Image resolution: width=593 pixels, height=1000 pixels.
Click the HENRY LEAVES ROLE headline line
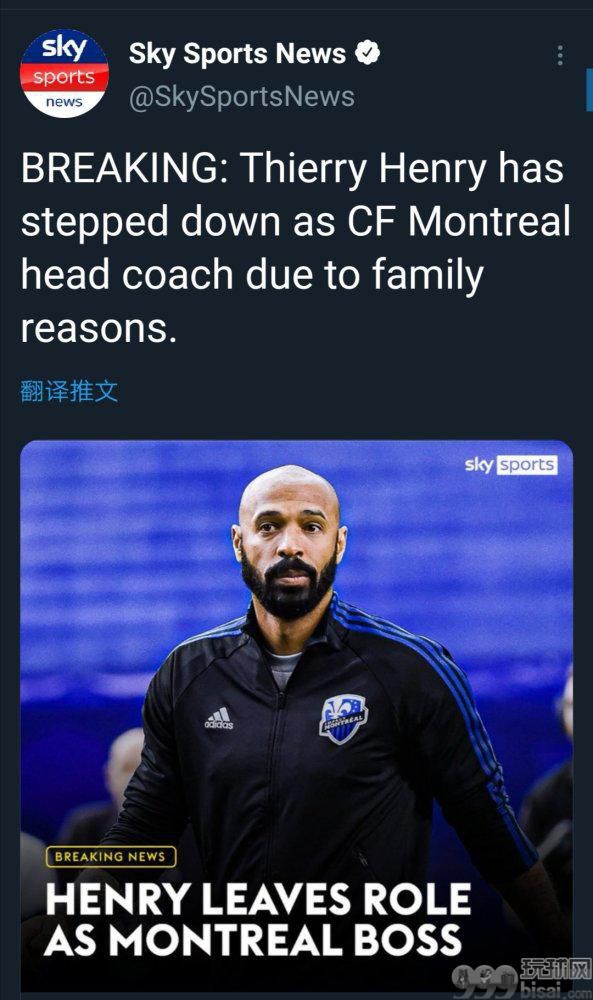258,900
